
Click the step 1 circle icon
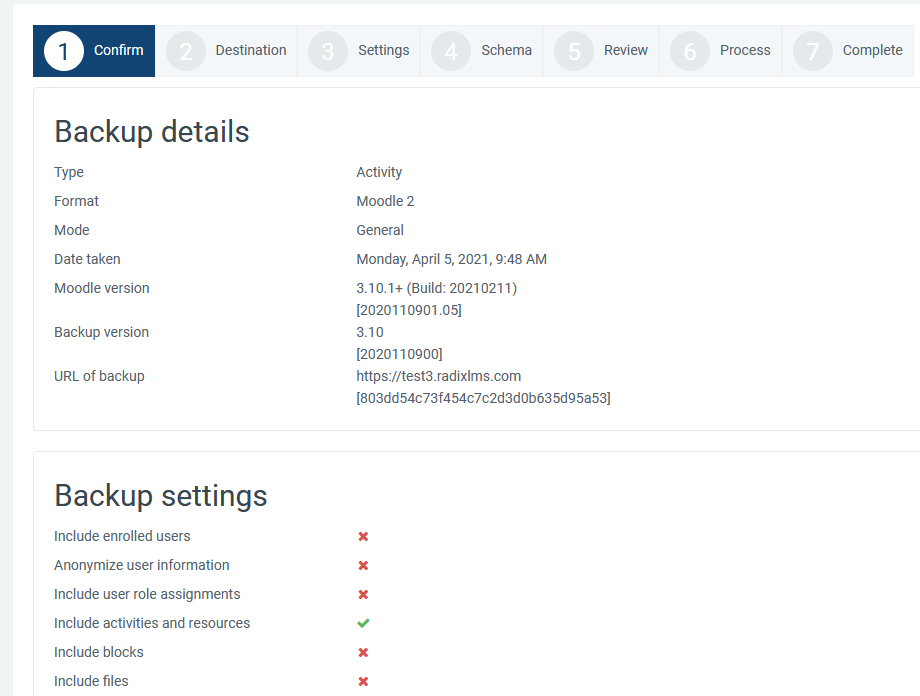pyautogui.click(x=64, y=51)
